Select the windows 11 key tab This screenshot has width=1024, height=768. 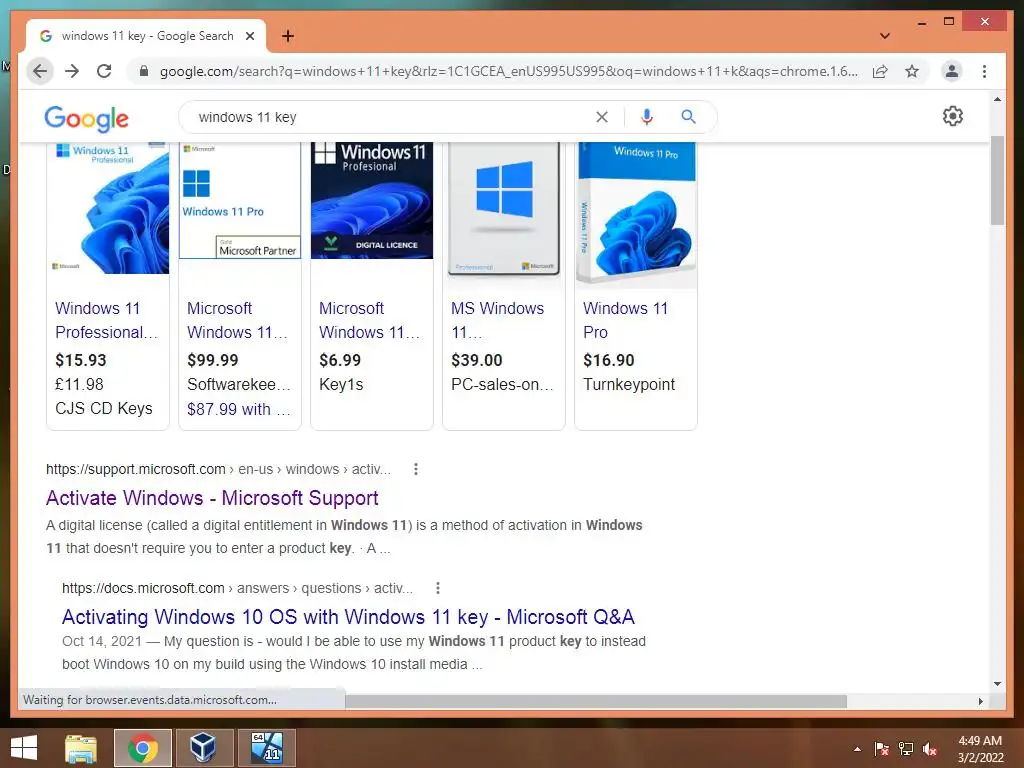coord(146,36)
